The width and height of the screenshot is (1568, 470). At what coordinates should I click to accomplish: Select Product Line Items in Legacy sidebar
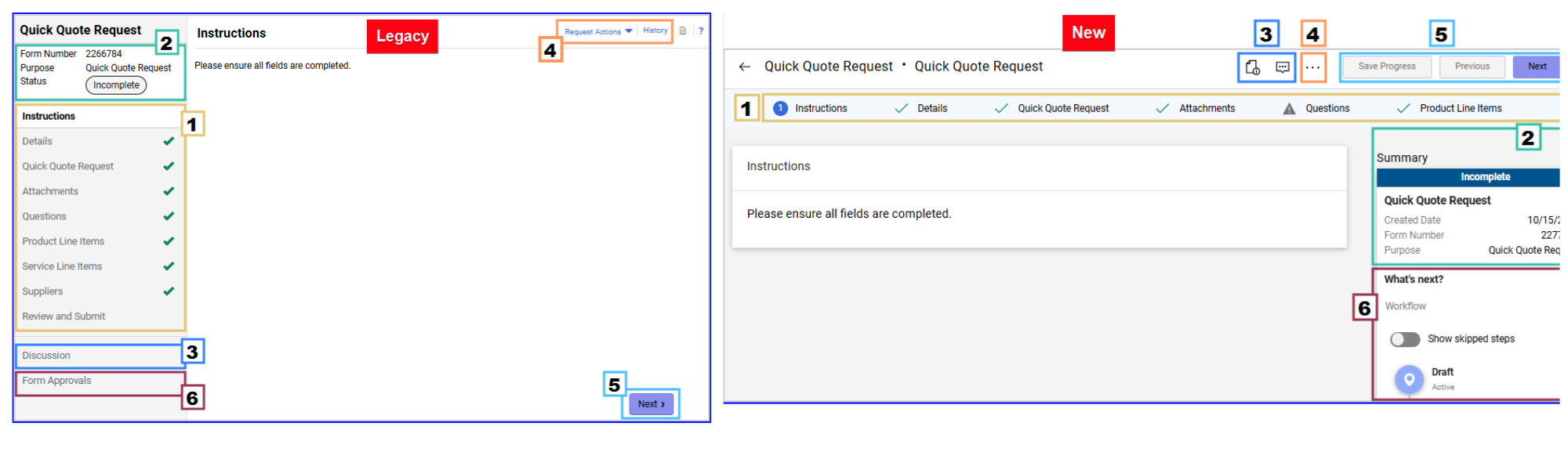99,241
